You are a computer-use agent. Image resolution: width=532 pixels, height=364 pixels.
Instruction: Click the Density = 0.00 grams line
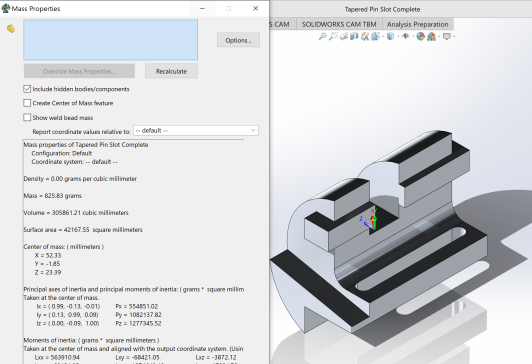tap(80, 179)
